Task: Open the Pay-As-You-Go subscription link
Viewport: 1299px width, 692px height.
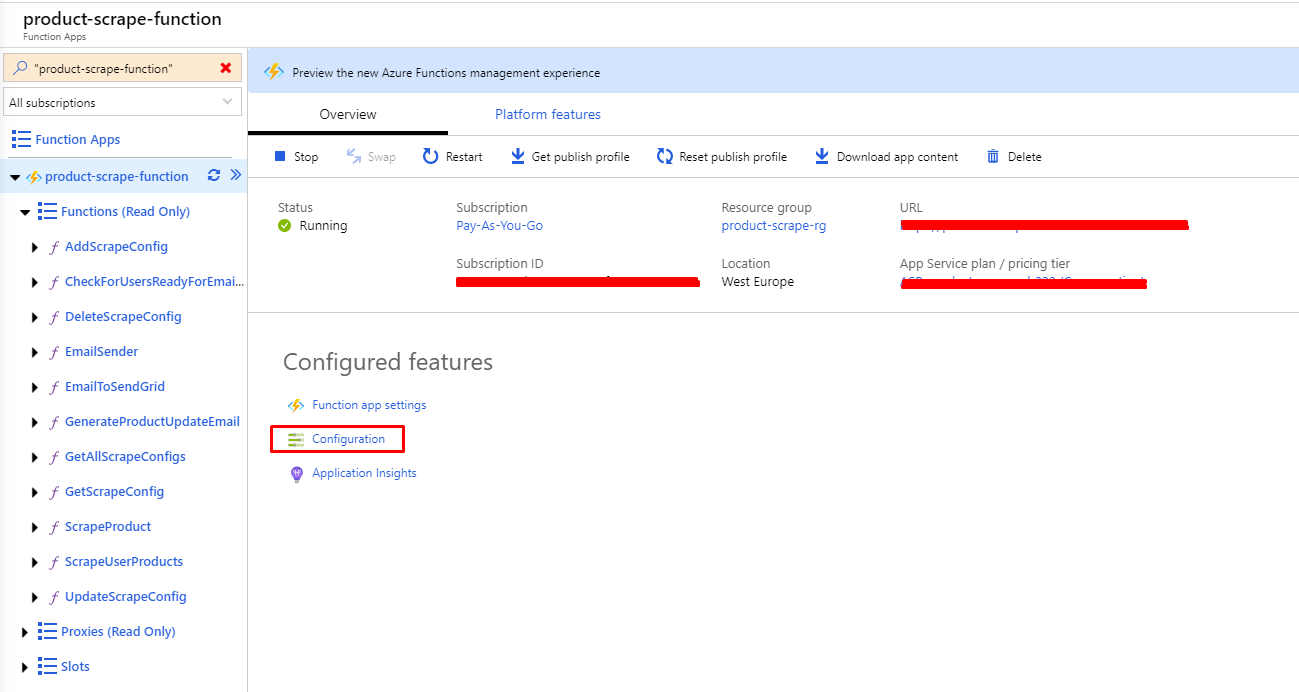Action: [x=499, y=226]
